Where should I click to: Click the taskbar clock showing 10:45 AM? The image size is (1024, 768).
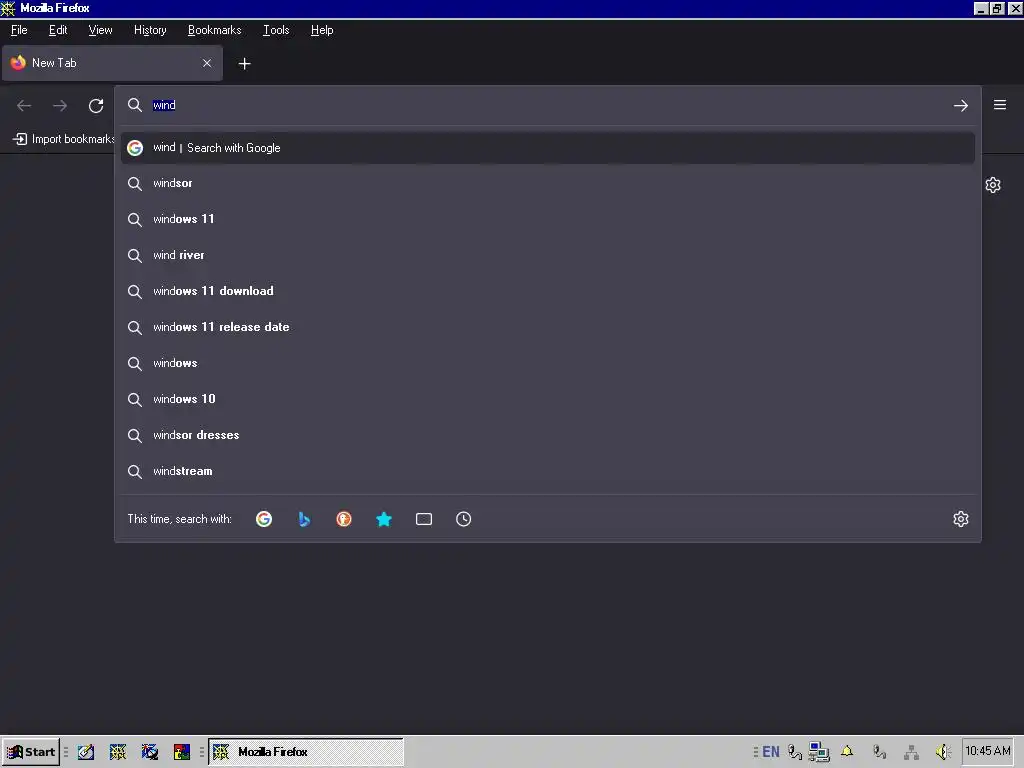pos(987,751)
